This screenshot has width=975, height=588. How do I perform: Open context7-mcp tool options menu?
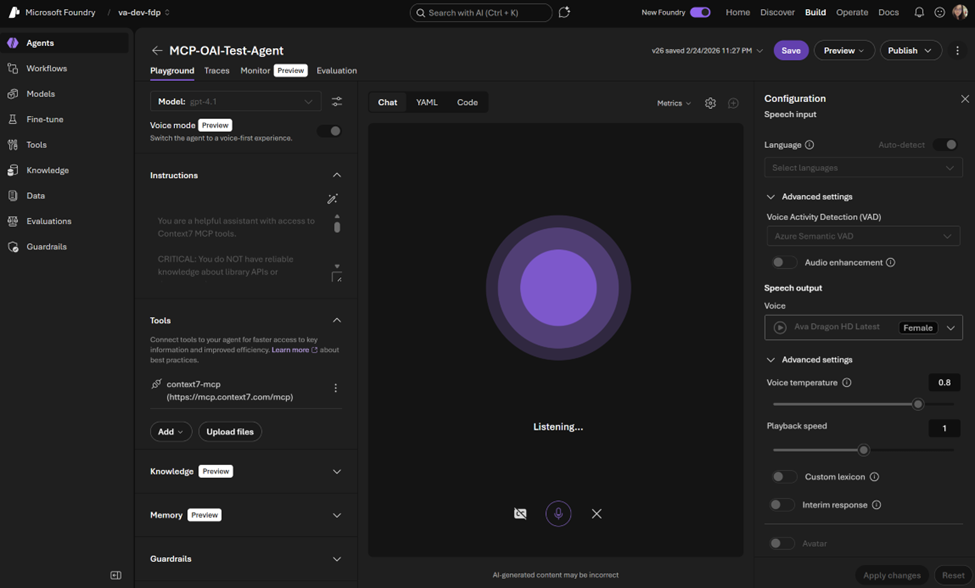[336, 388]
